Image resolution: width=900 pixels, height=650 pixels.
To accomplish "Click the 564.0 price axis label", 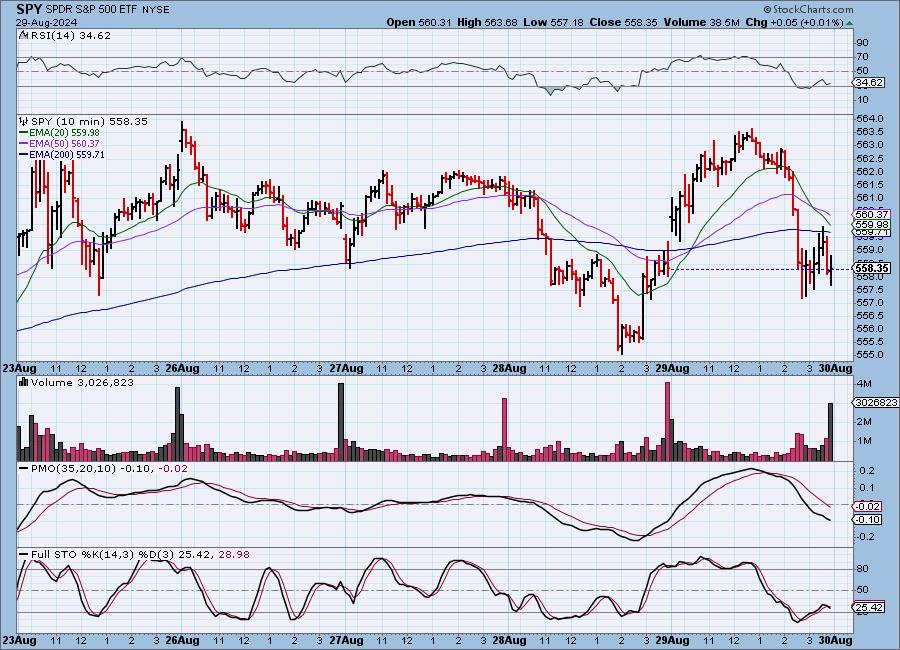I will (870, 119).
